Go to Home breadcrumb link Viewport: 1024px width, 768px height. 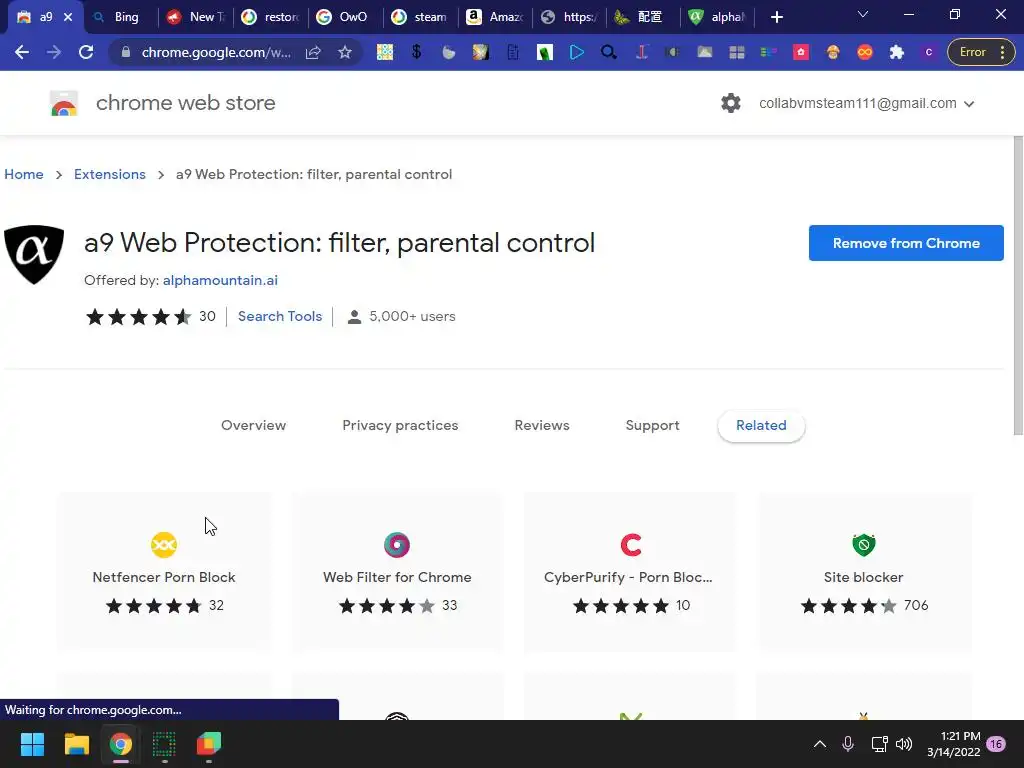[x=24, y=174]
